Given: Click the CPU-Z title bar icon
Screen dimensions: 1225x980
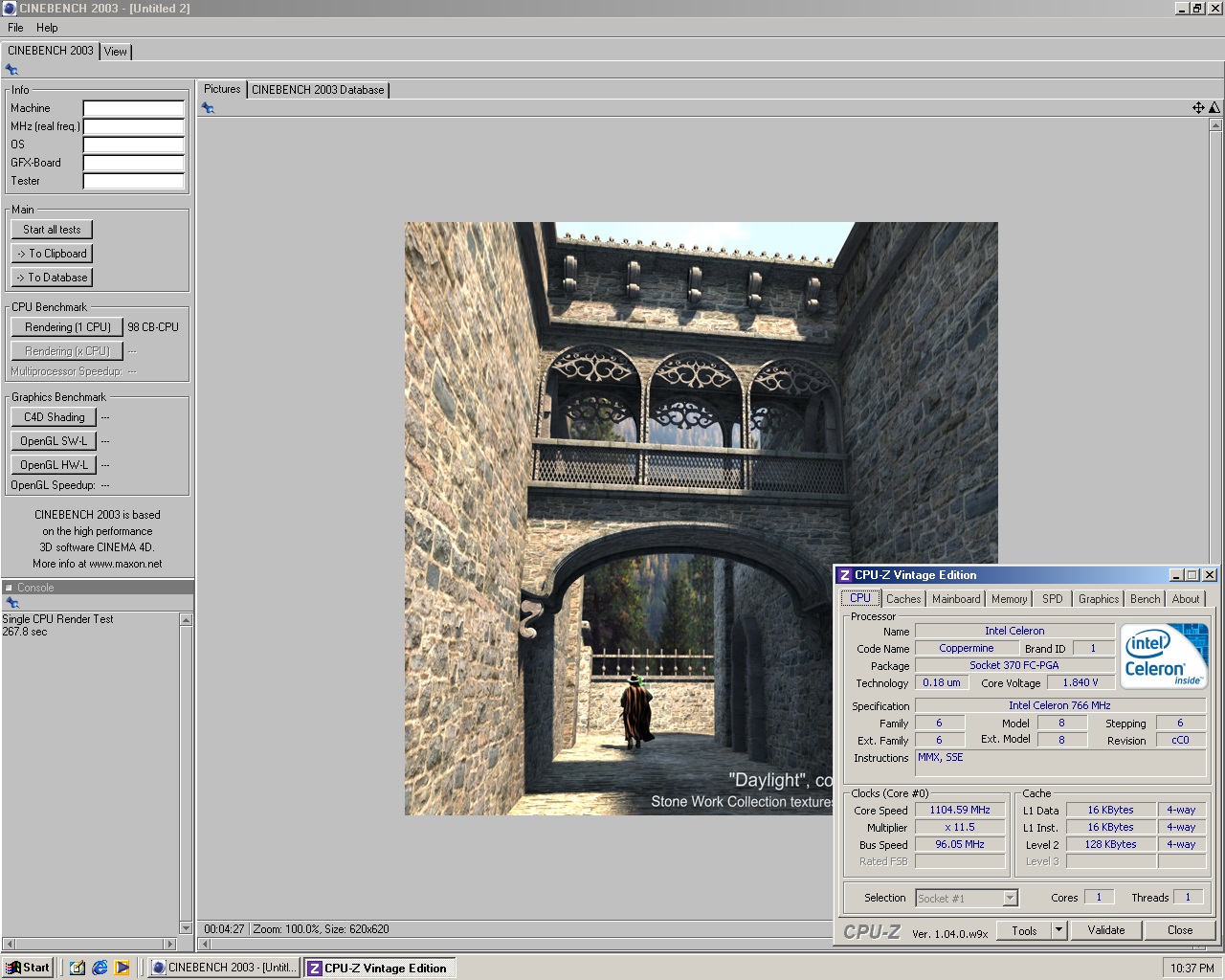Looking at the screenshot, I should click(844, 575).
